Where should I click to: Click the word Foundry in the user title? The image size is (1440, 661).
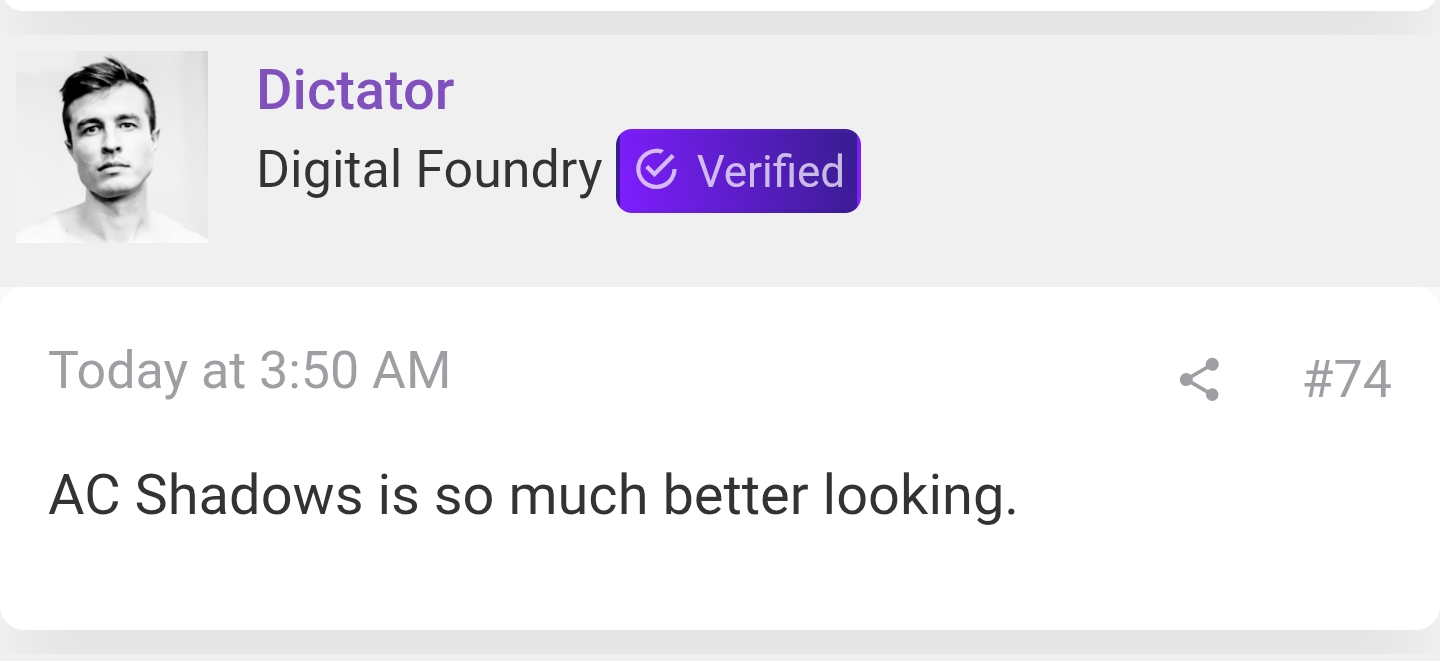click(509, 169)
